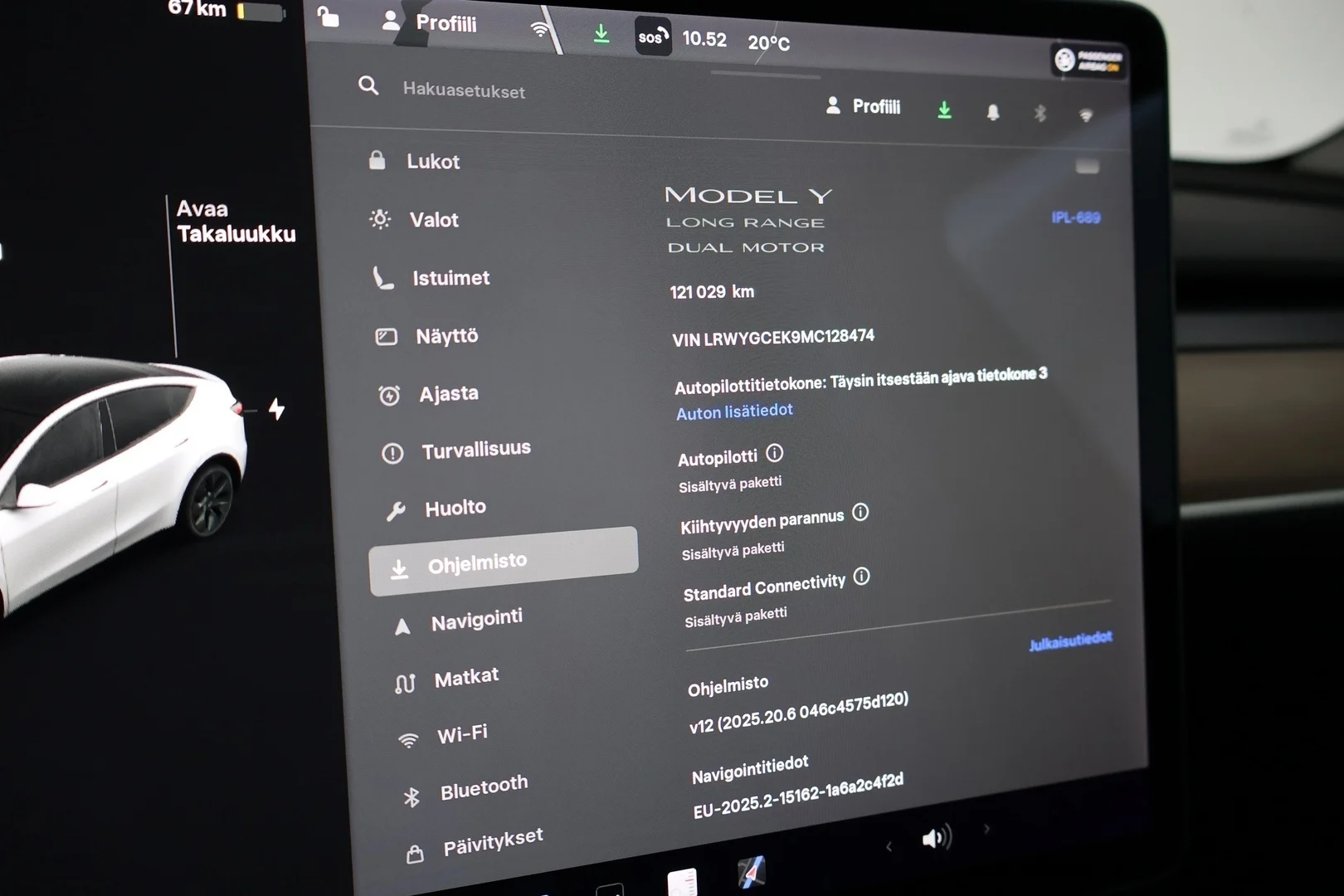Screen dimensions: 1344x896
Task: Tap the Profiili button in settings header
Action: point(863,106)
